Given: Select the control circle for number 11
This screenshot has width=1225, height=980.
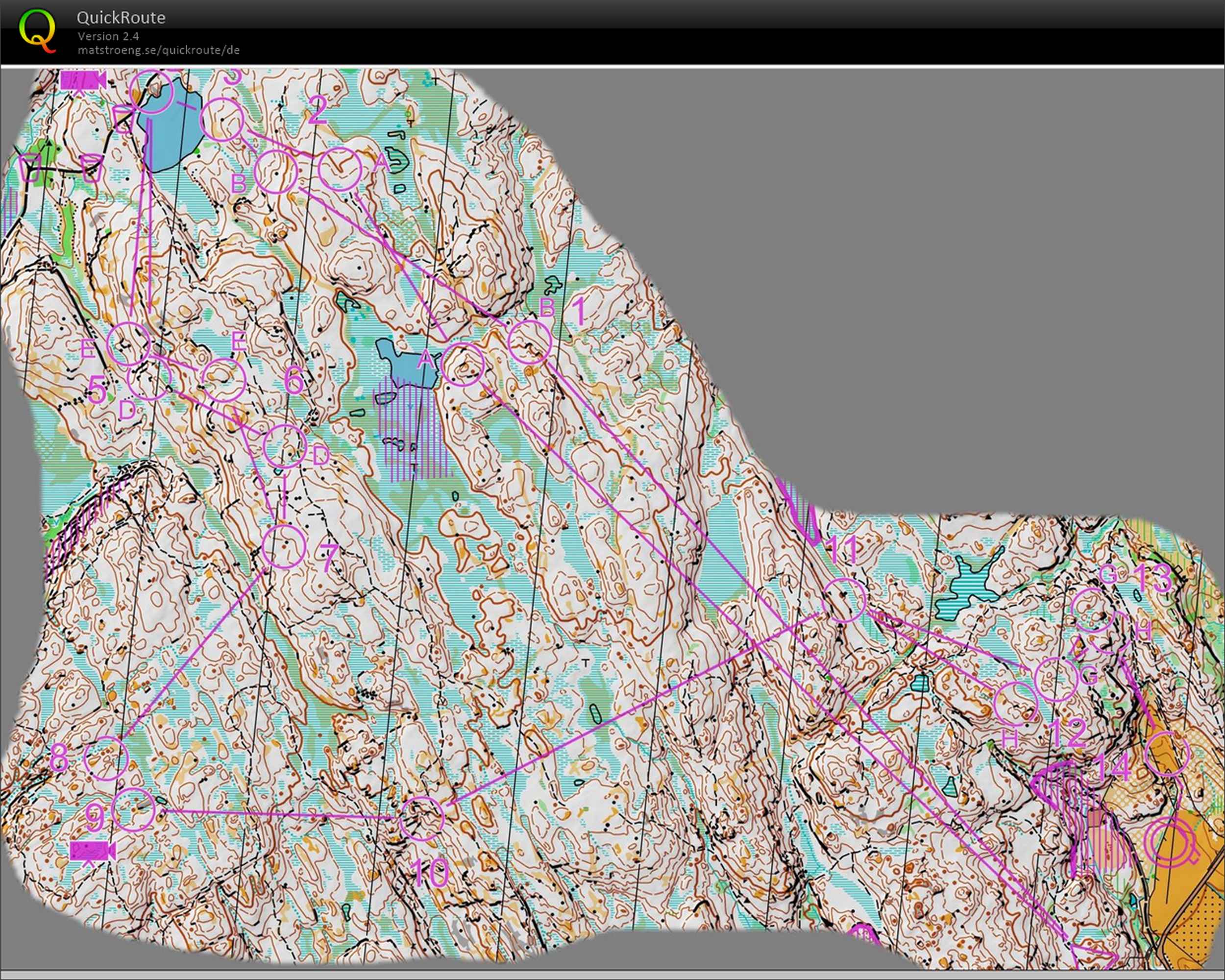Looking at the screenshot, I should tap(844, 600).
